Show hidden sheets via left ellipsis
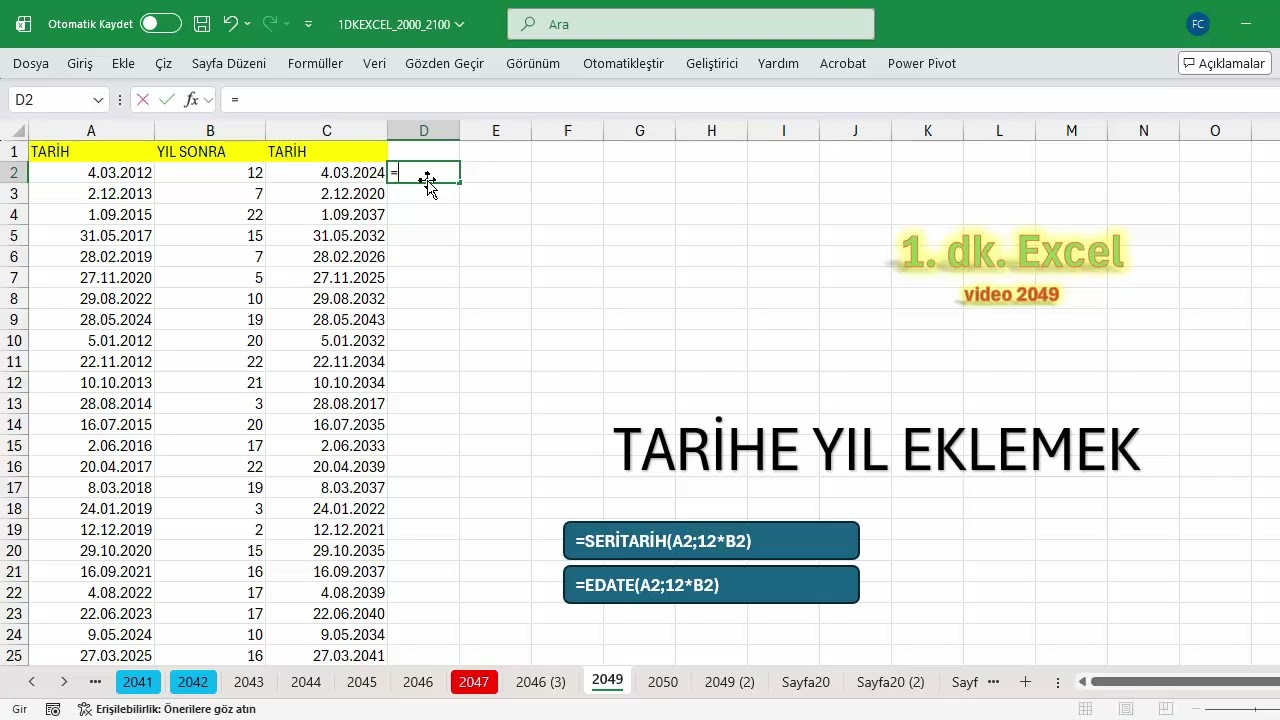Image resolution: width=1280 pixels, height=720 pixels. coord(95,682)
